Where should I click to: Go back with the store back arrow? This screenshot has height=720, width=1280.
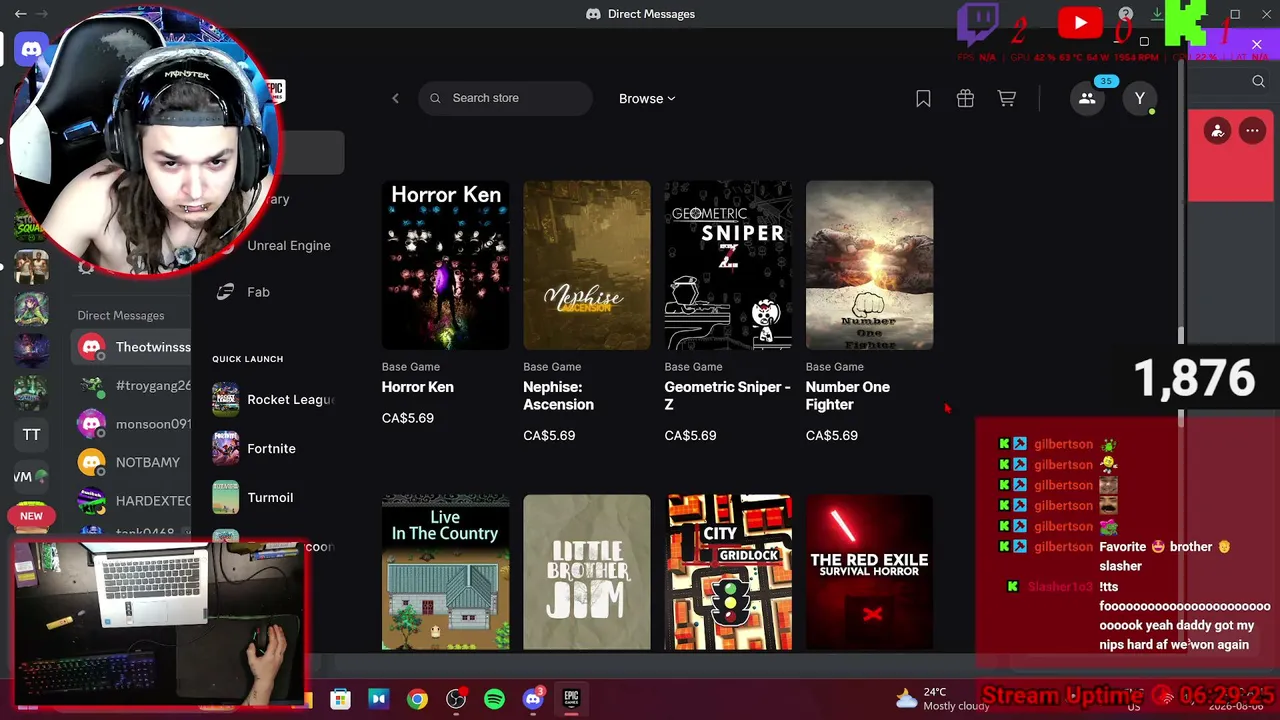[x=395, y=98]
